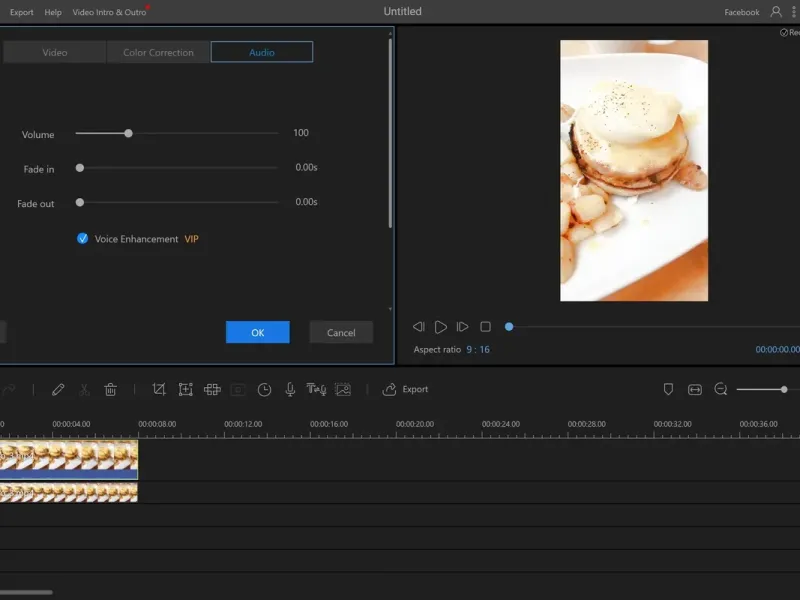Screen dimensions: 800x600
Task: Select the first video clip on timeline
Action: [x=68, y=458]
